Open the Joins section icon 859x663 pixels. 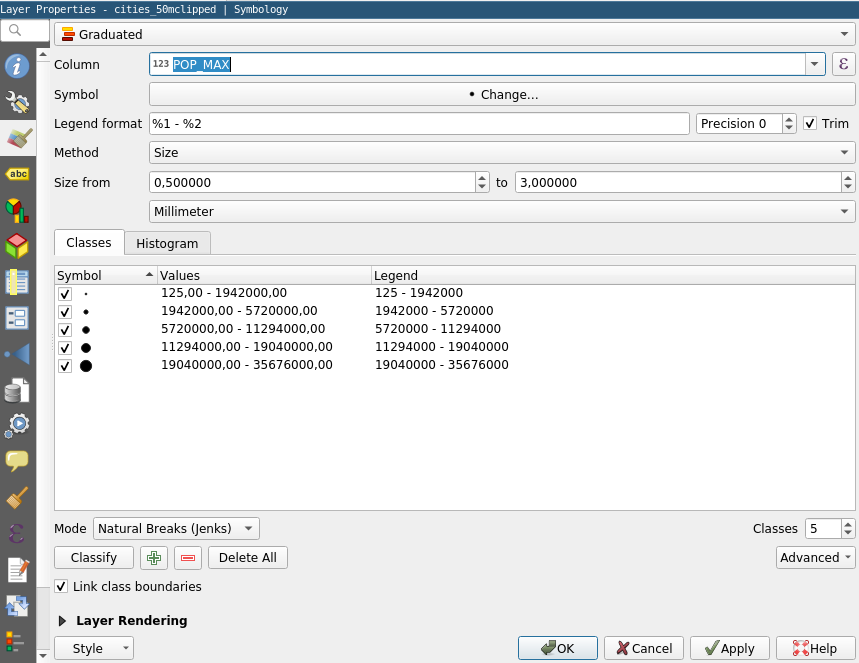pyautogui.click(x=17, y=354)
